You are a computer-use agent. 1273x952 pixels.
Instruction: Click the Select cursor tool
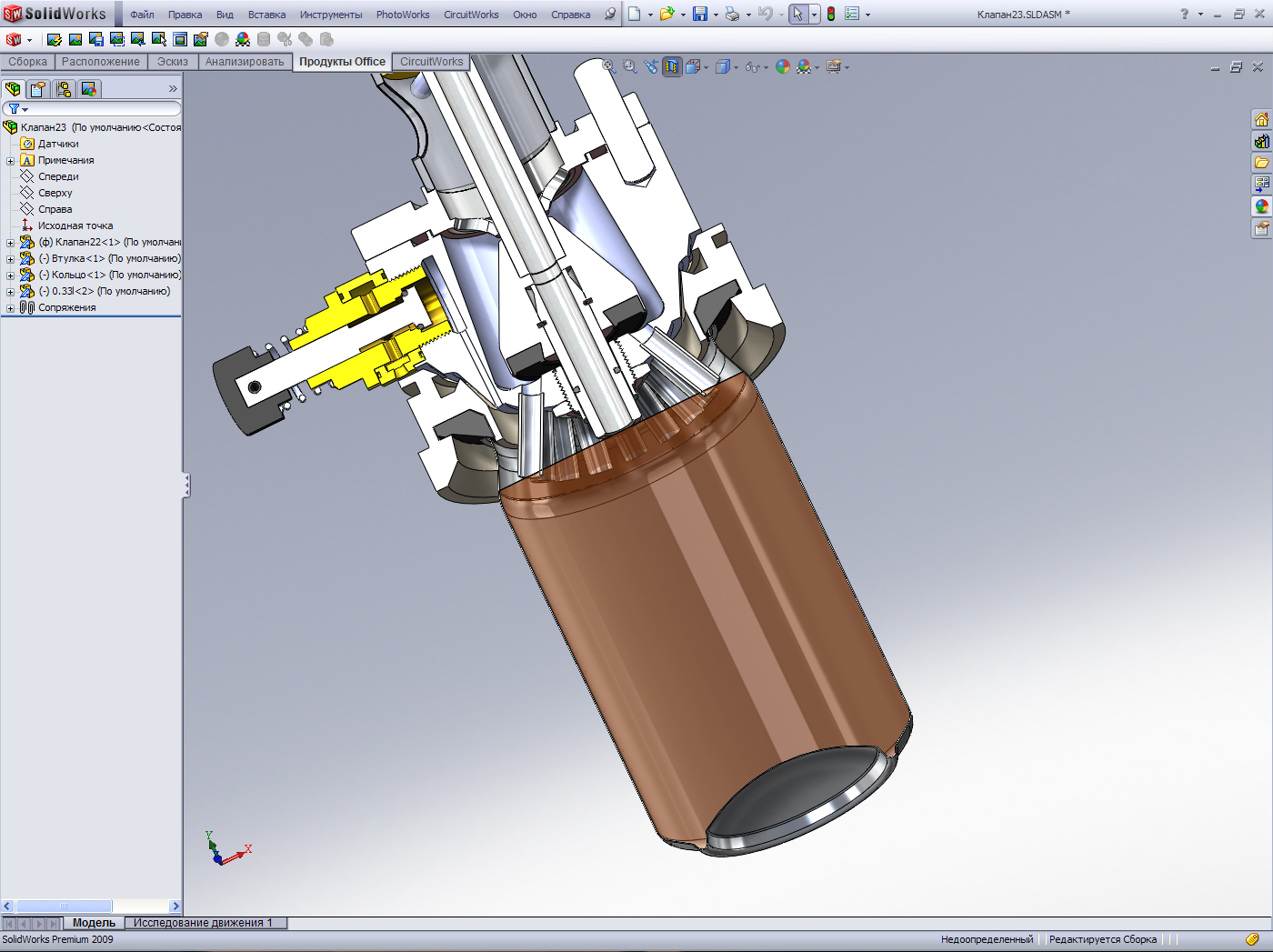coord(797,14)
